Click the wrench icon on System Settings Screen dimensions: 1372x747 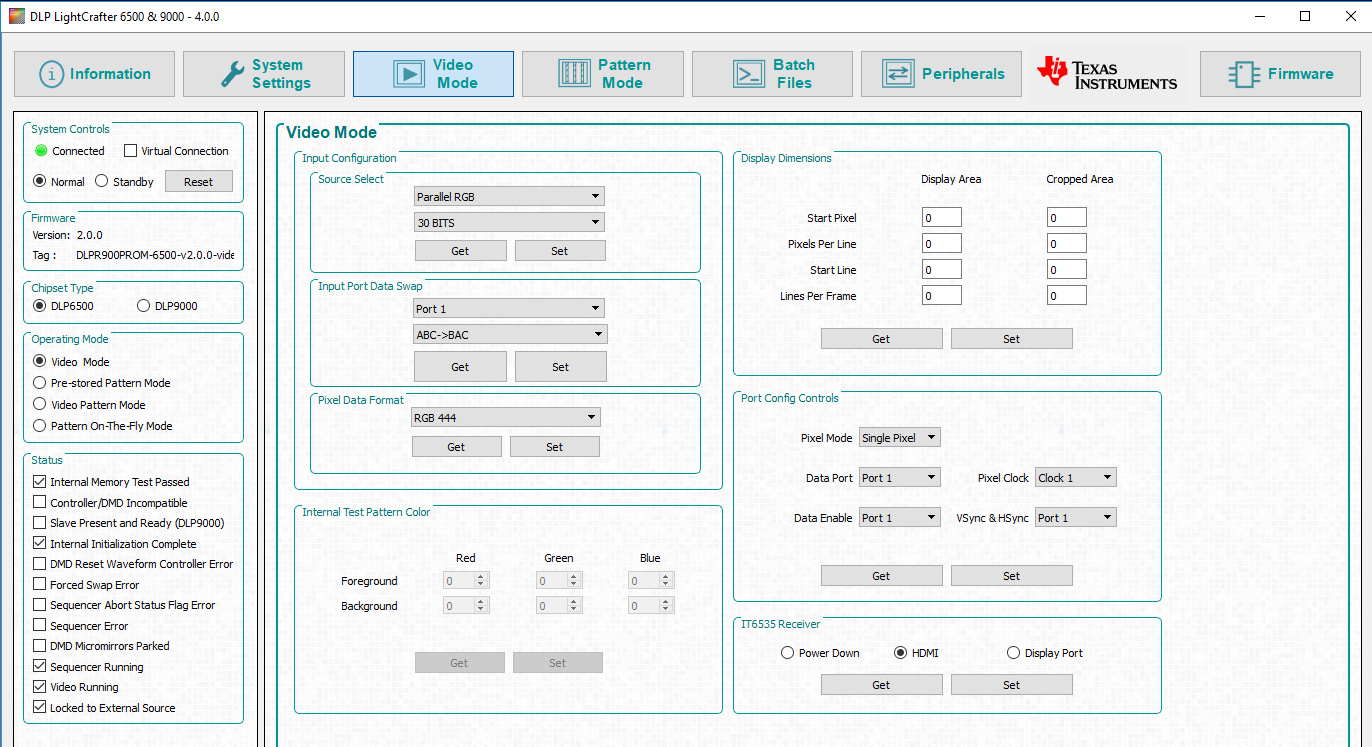pos(232,74)
